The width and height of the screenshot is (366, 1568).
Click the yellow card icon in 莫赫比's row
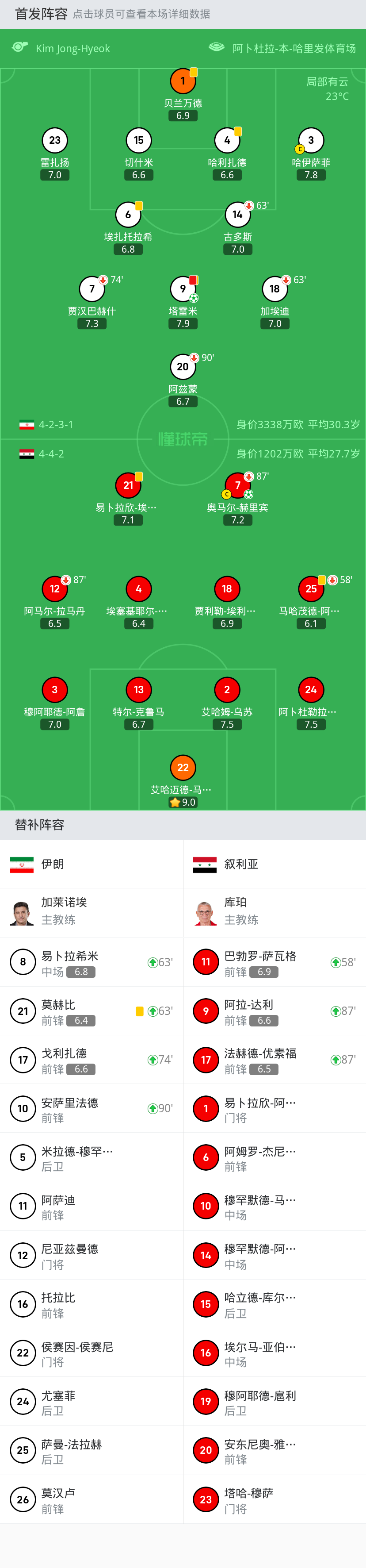(x=139, y=1011)
